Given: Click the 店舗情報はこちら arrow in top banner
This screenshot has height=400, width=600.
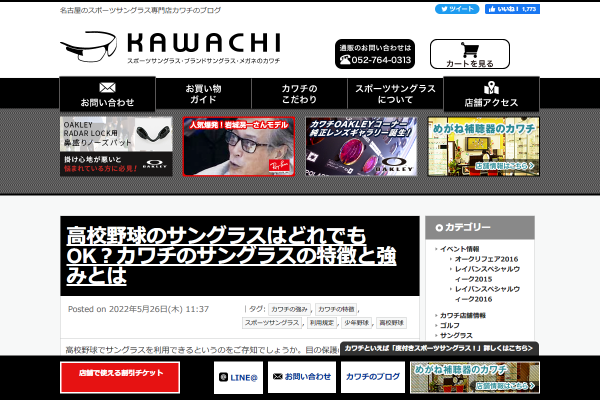Looking at the screenshot, I should coord(504,166).
